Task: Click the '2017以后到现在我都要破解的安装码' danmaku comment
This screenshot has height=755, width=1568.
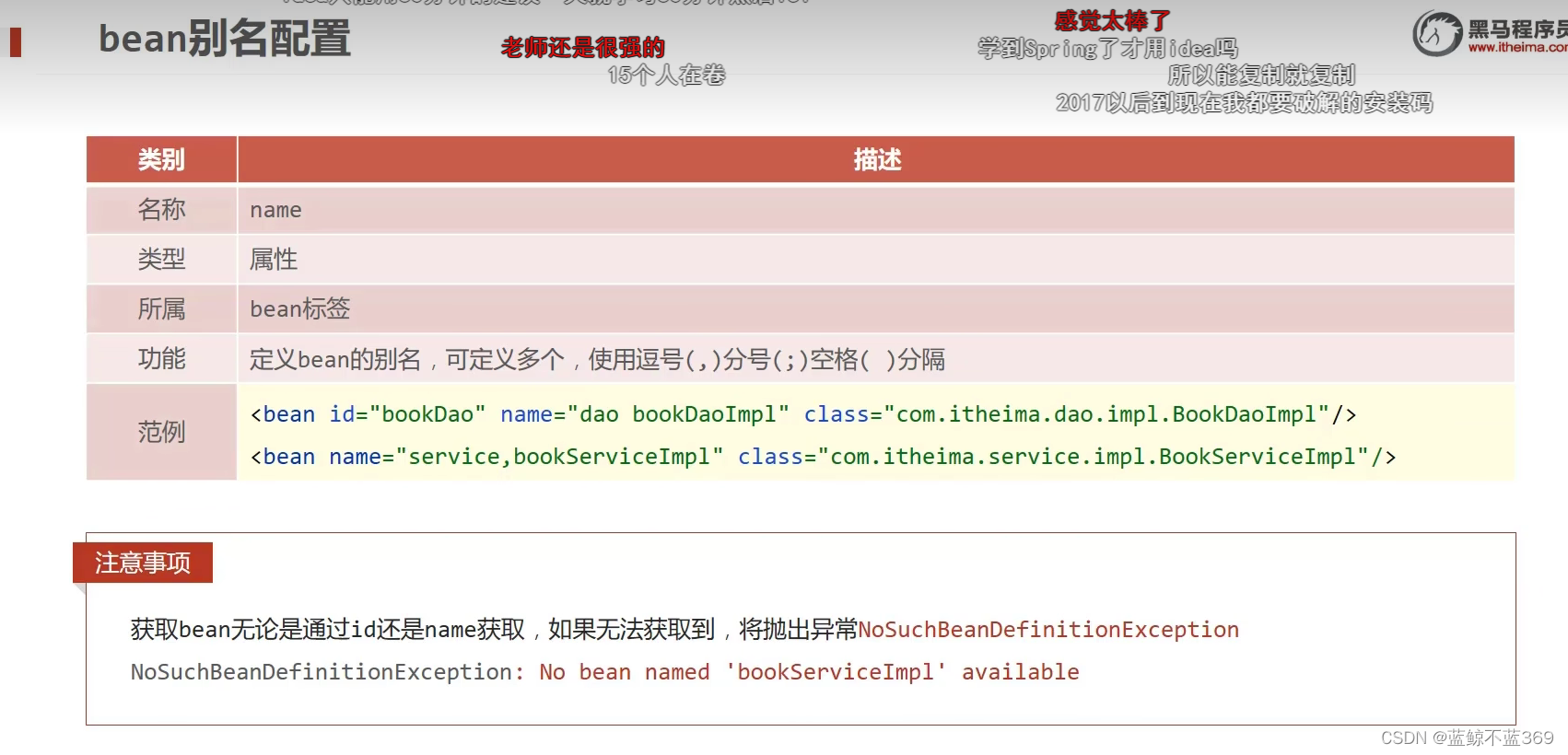Action: point(1244,102)
